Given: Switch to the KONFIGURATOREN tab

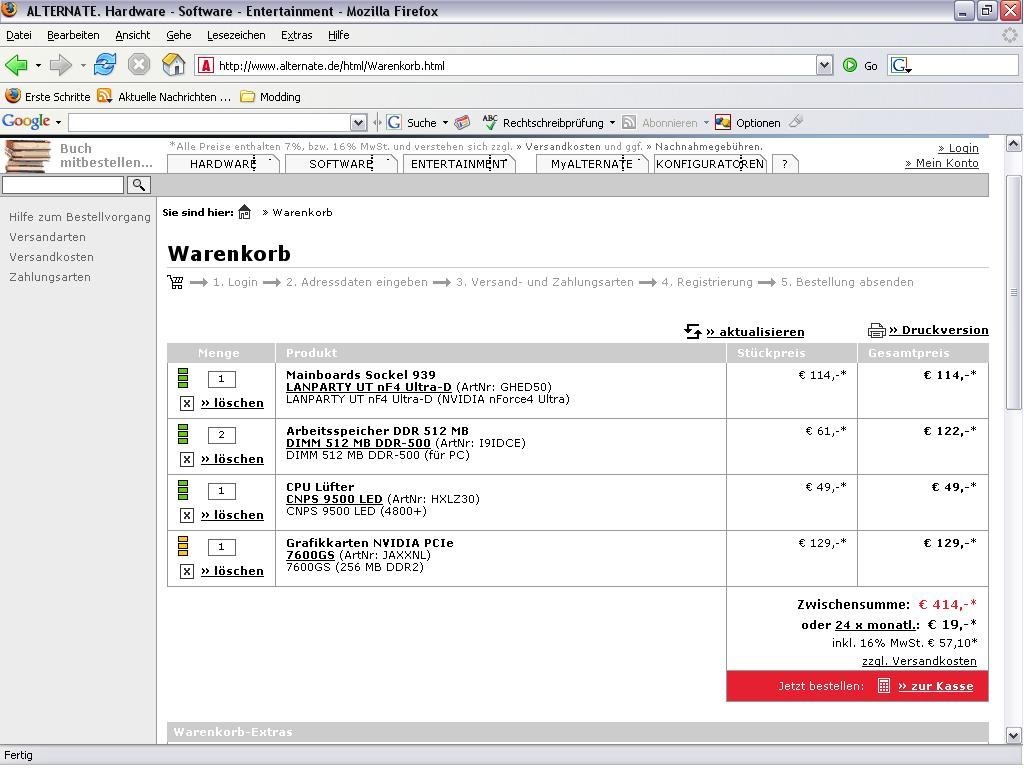Looking at the screenshot, I should point(710,164).
